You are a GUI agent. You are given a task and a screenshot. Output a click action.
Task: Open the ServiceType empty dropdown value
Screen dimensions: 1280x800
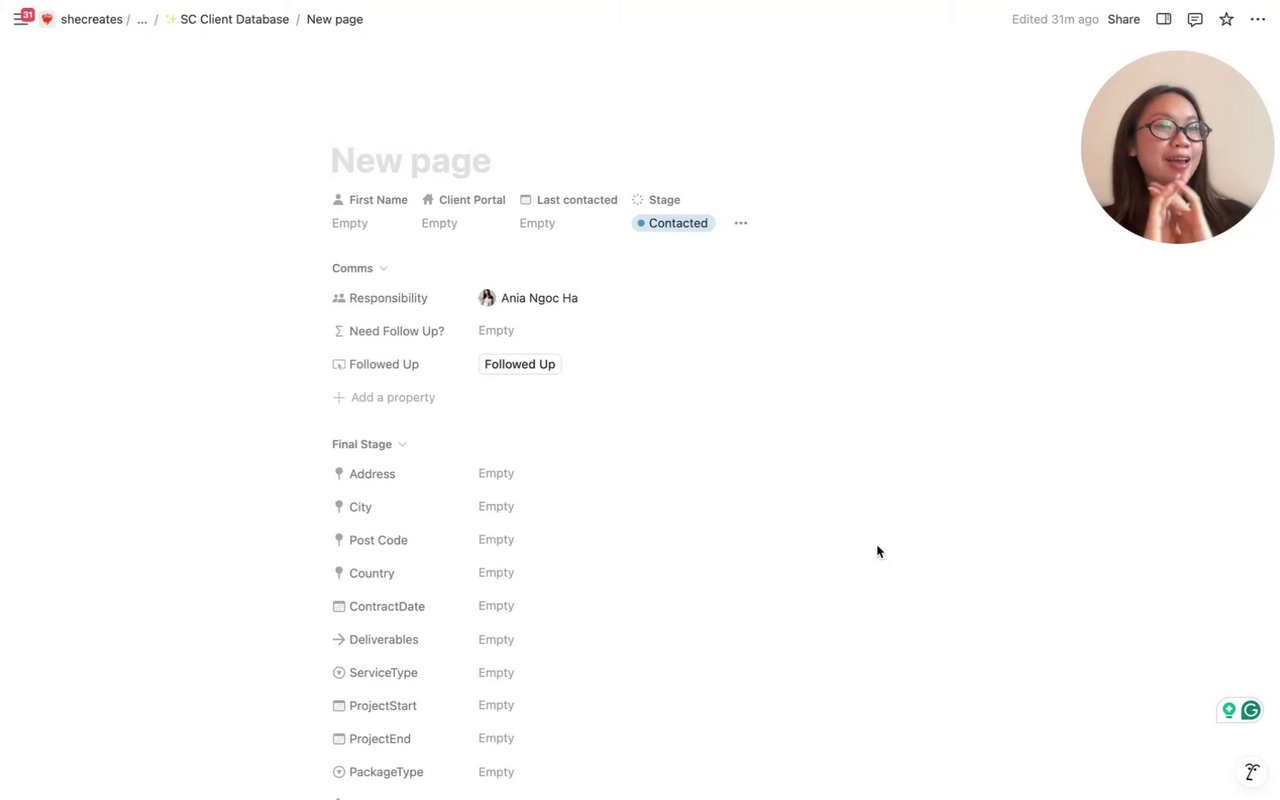coord(496,673)
